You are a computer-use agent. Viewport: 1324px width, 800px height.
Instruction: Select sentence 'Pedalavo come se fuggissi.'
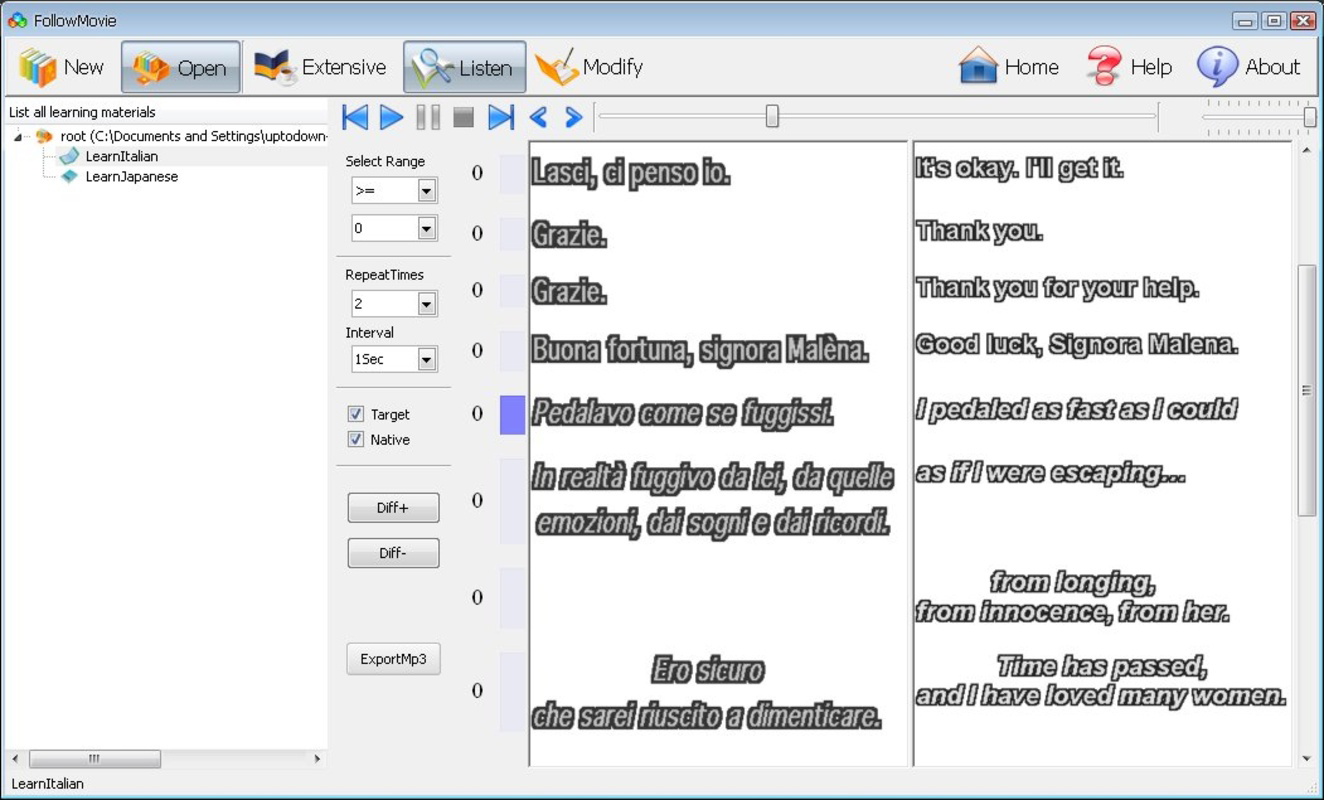(x=683, y=412)
